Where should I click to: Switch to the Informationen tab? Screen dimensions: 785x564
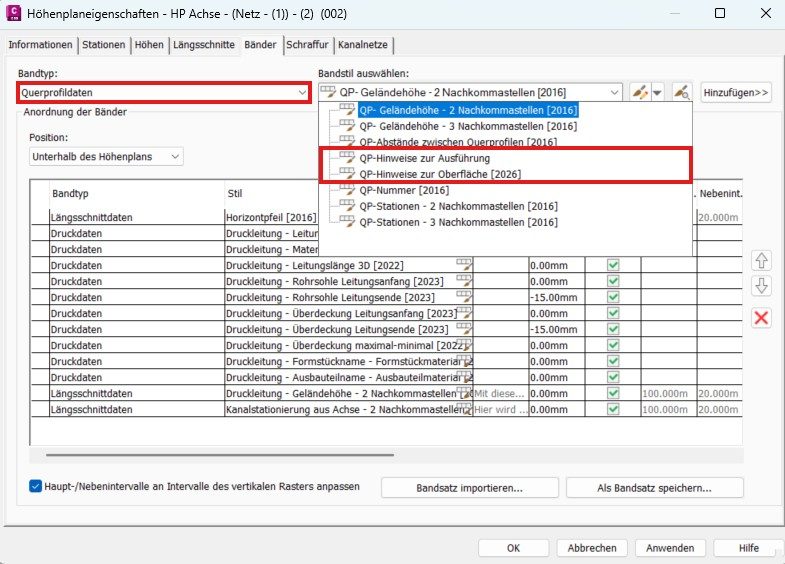[41, 45]
